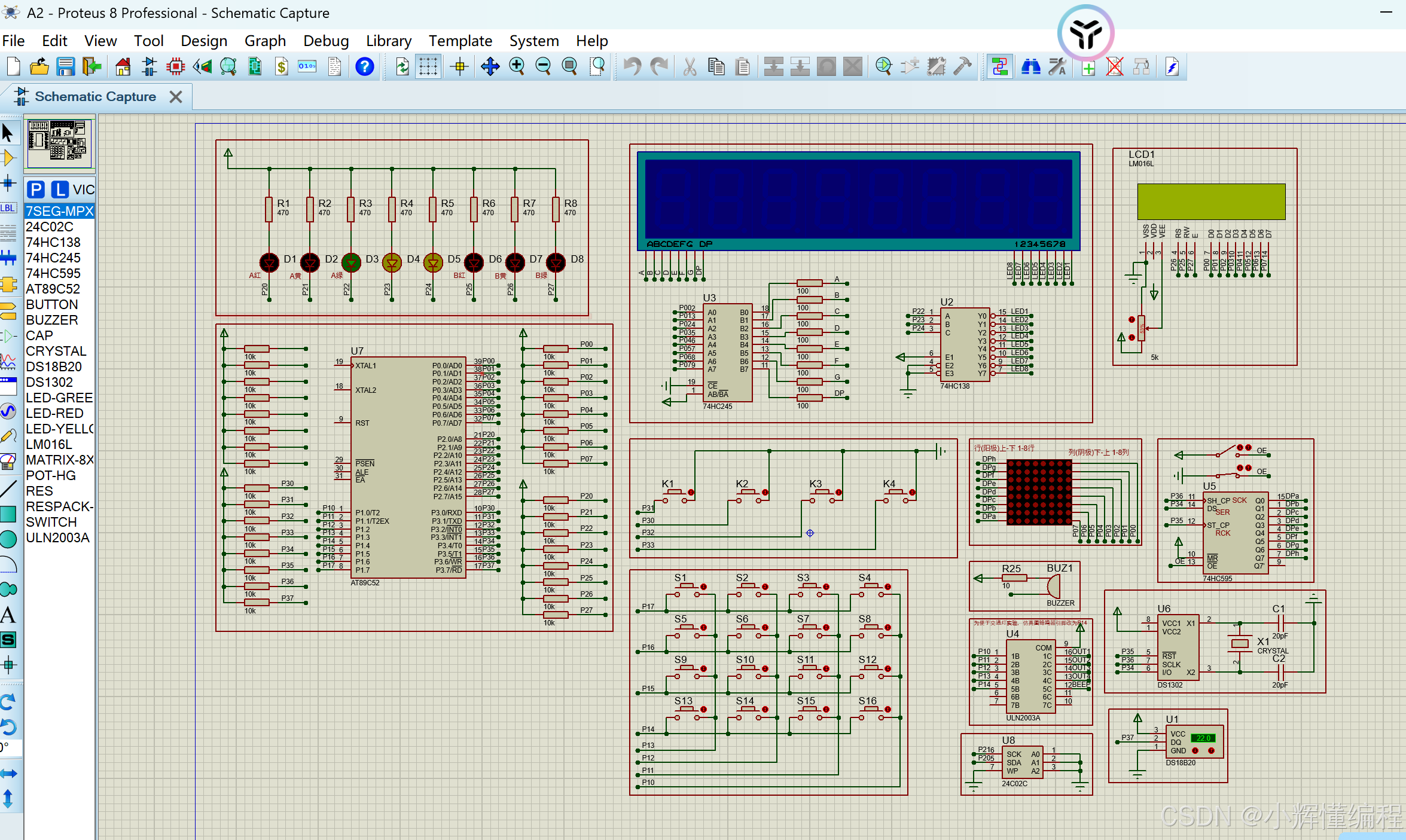
Task: Select the Text Script 'A' tool in sidebar
Action: tap(8, 615)
